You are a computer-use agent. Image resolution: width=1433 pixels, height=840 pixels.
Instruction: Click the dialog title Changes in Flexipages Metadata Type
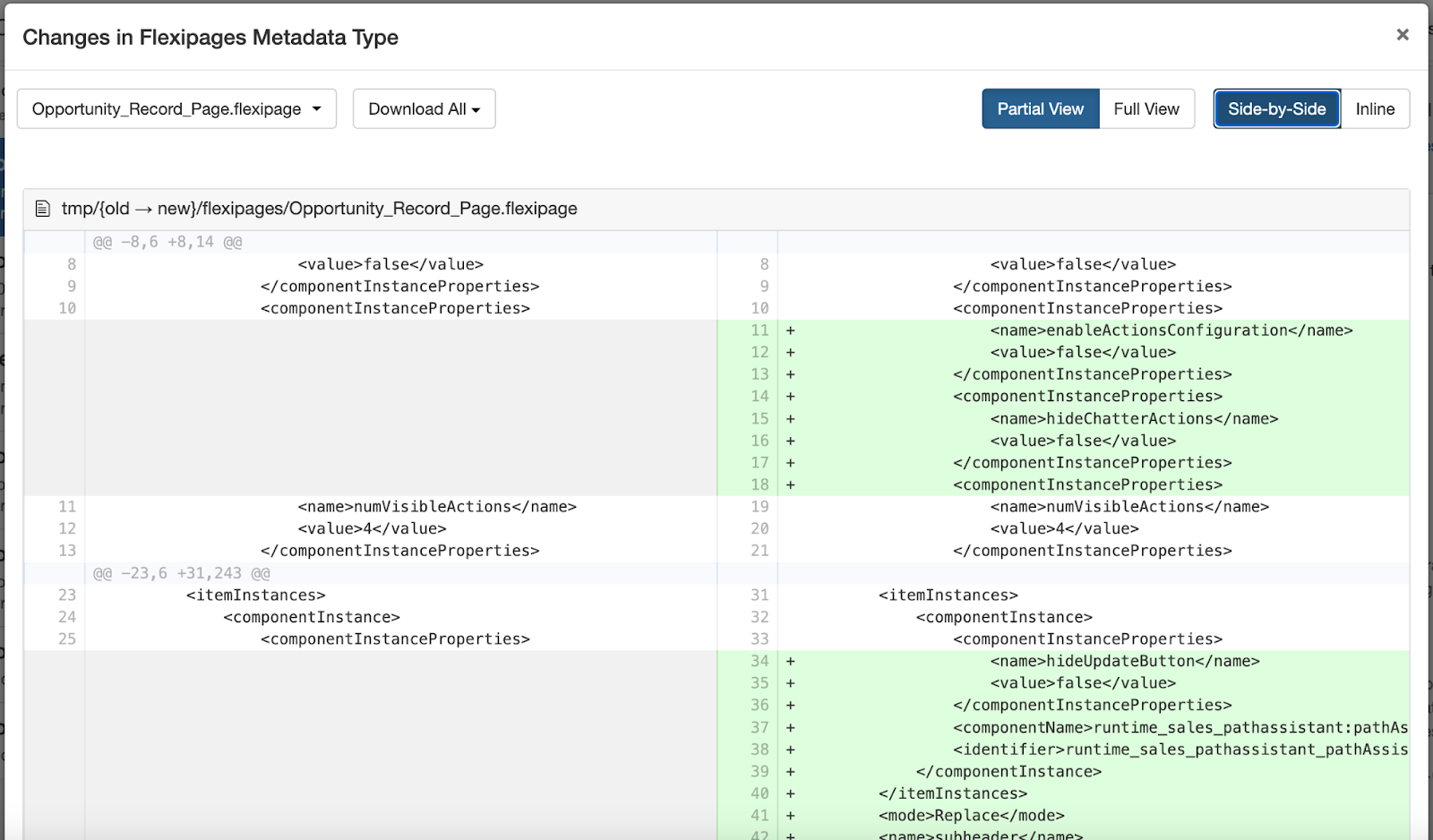(x=210, y=38)
